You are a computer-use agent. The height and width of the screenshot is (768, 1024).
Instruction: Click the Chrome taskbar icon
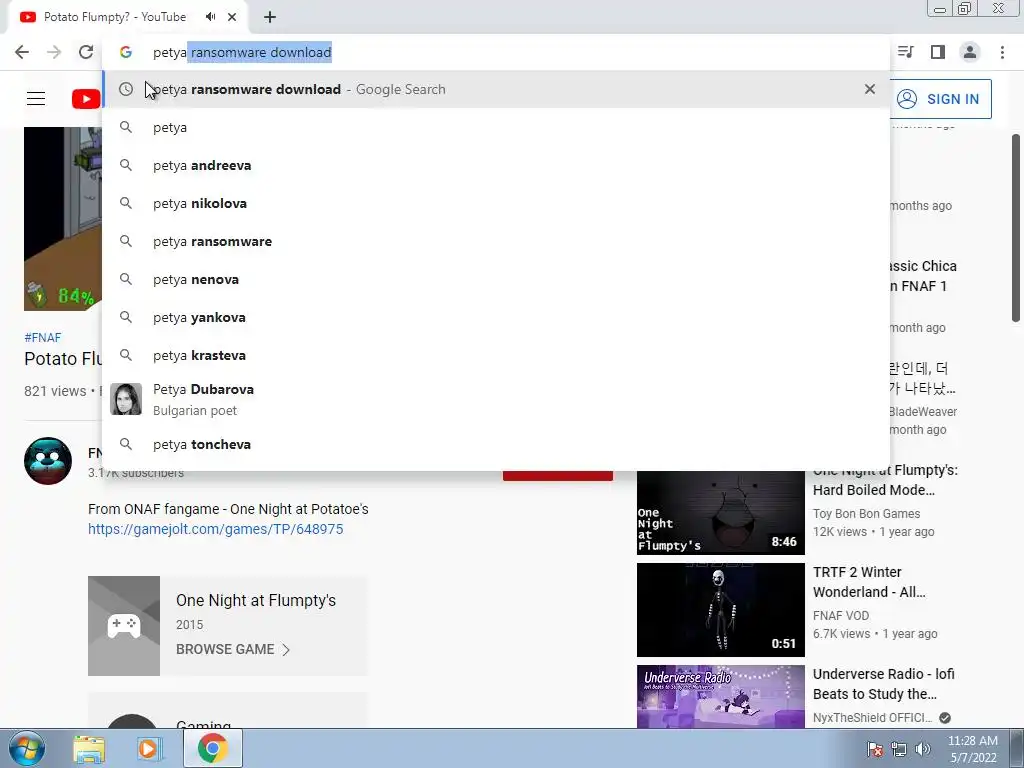(x=212, y=748)
